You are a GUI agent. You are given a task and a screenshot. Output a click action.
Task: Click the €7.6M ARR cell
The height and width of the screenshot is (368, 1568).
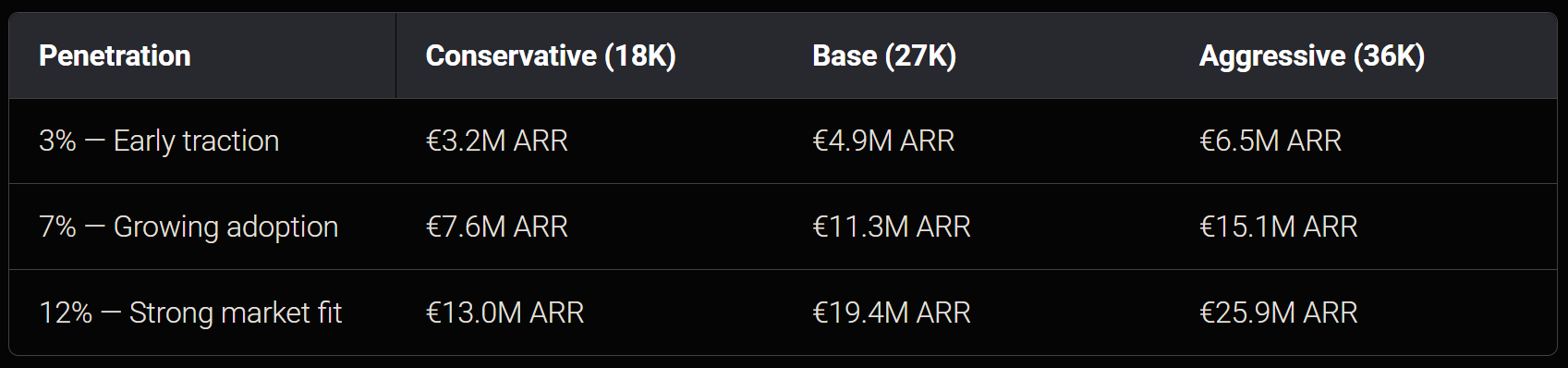click(496, 227)
